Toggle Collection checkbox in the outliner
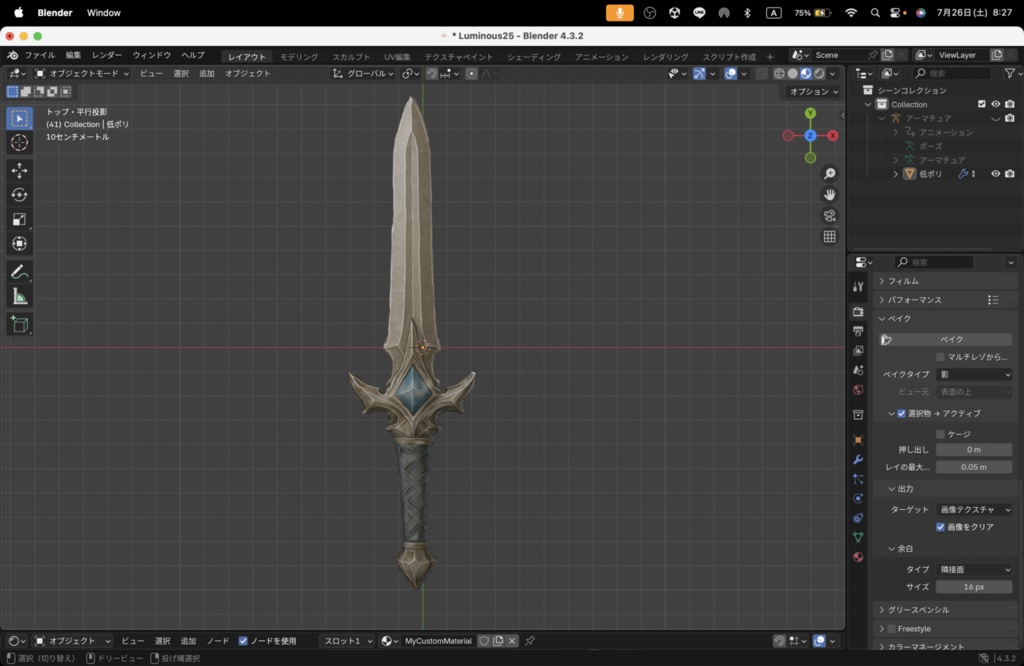The width and height of the screenshot is (1024, 666). [x=982, y=104]
